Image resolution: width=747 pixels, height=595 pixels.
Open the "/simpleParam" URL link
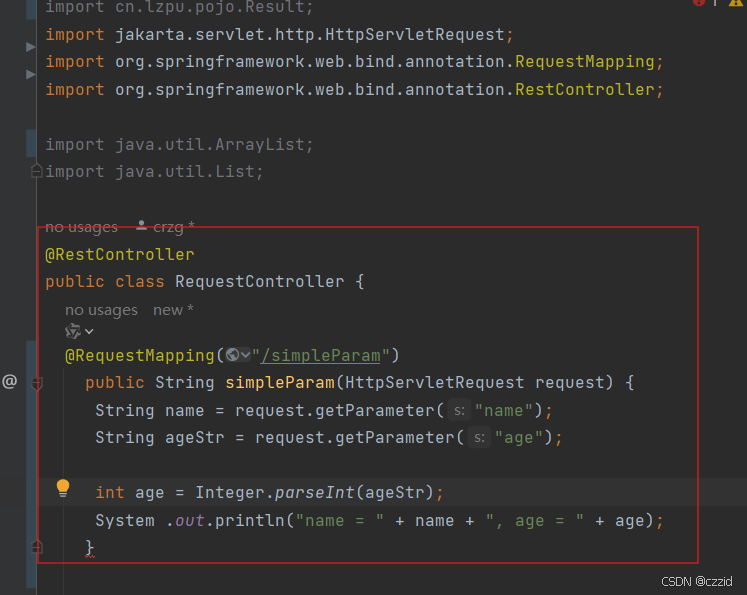point(321,356)
